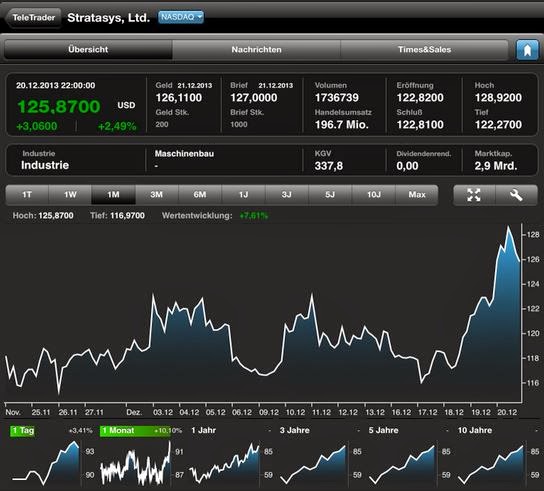Tap the blue bookmark icon

click(527, 50)
